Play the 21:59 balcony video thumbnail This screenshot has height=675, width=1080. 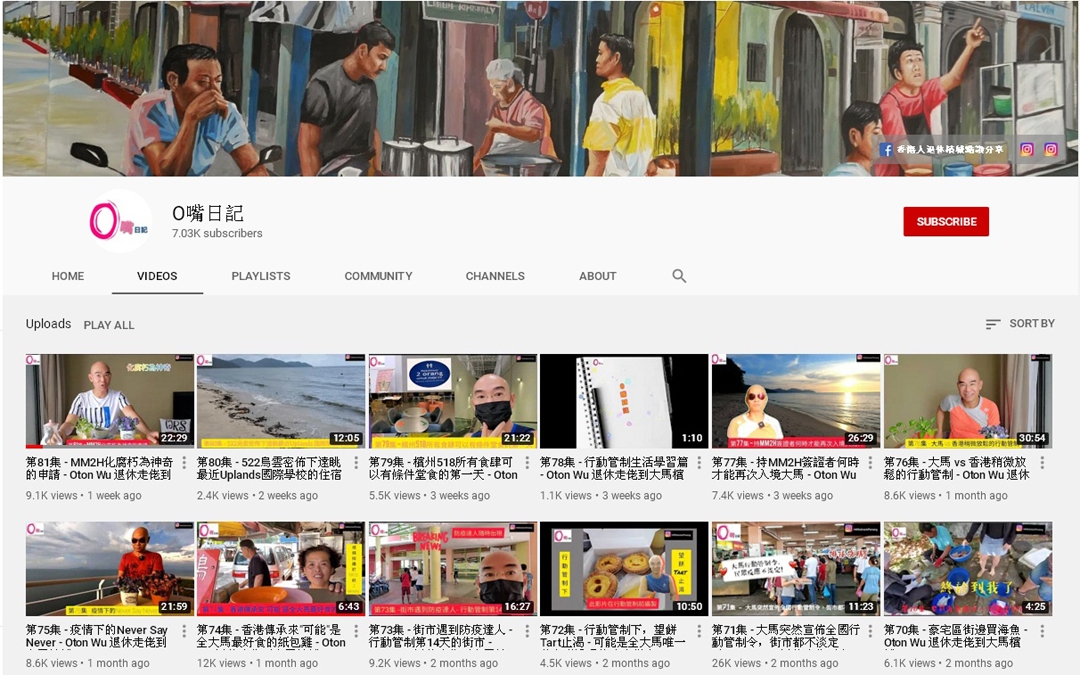(x=110, y=569)
